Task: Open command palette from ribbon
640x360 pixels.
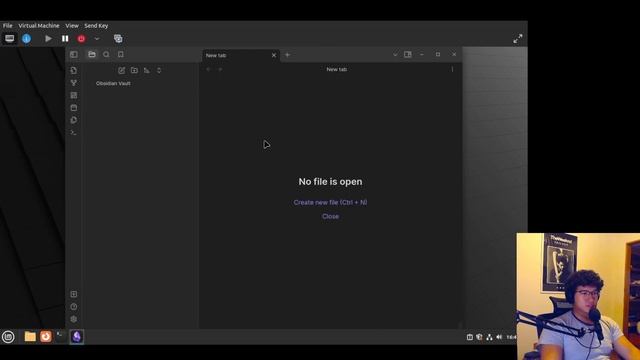Action: 74,133
